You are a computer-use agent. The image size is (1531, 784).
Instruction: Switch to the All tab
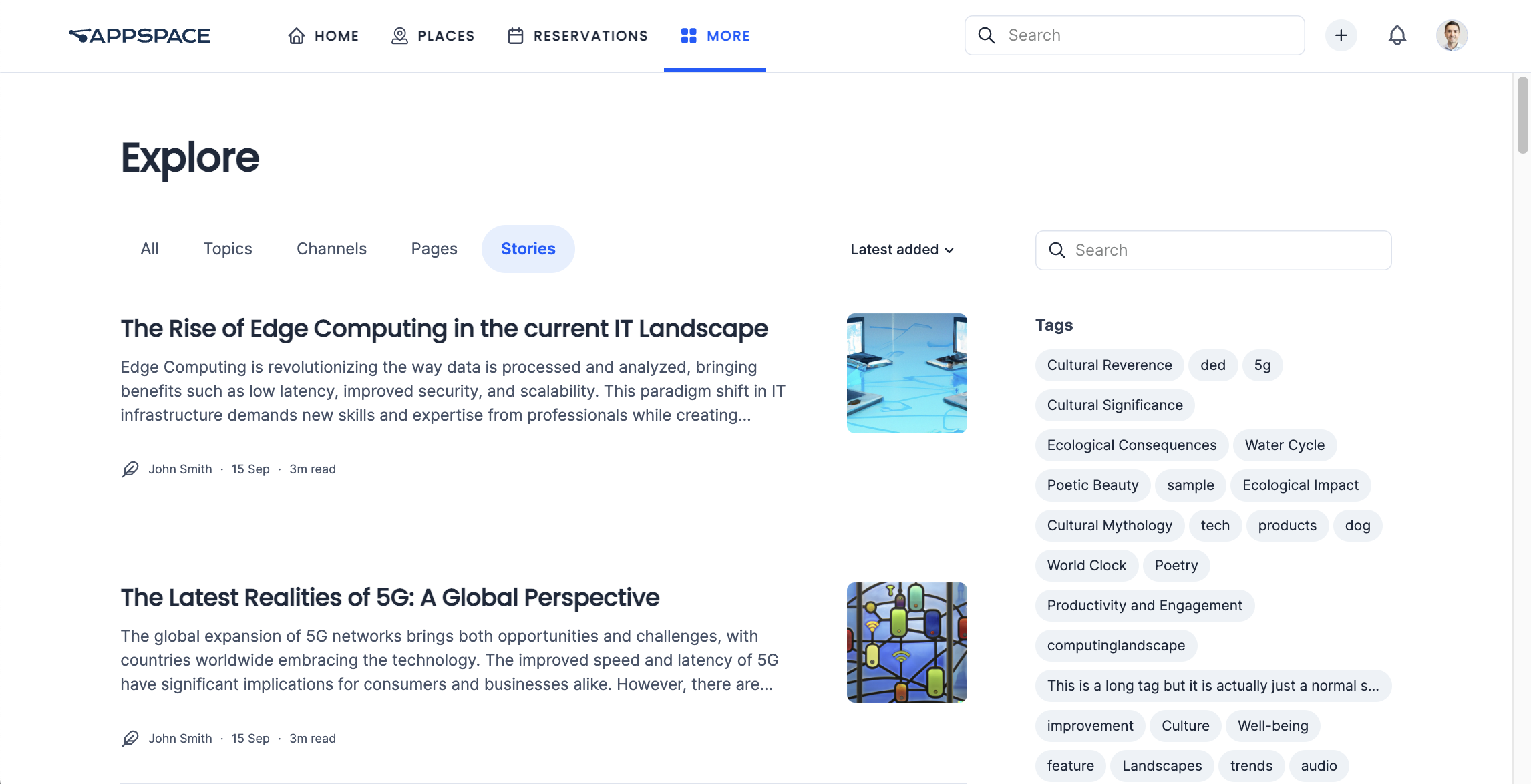pos(150,249)
